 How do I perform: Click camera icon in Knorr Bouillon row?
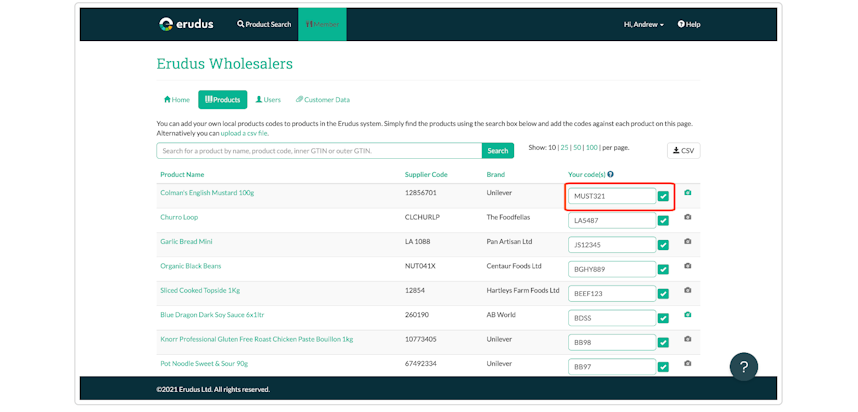[688, 339]
